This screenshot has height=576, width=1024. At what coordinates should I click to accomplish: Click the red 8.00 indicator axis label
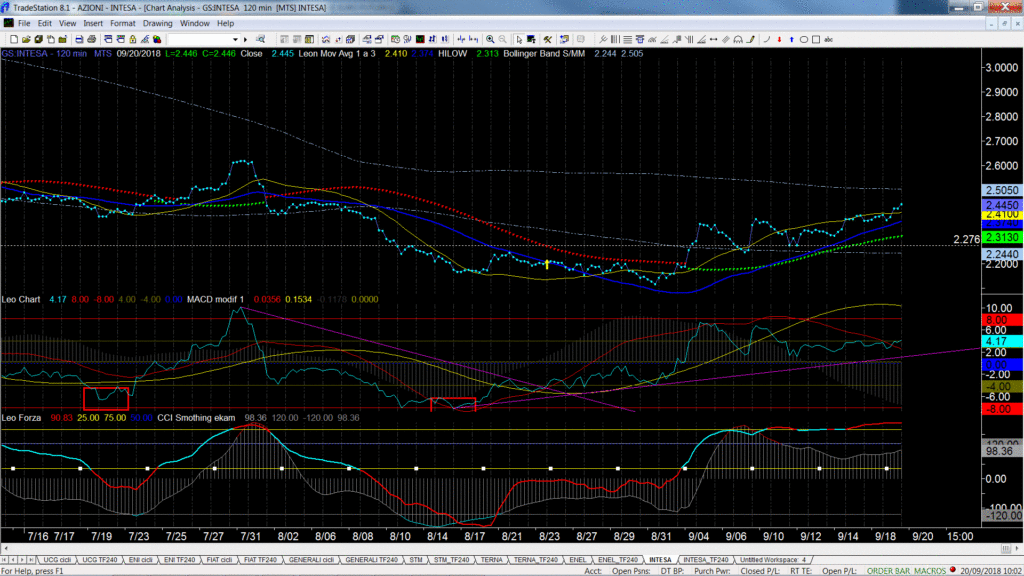(x=1002, y=320)
